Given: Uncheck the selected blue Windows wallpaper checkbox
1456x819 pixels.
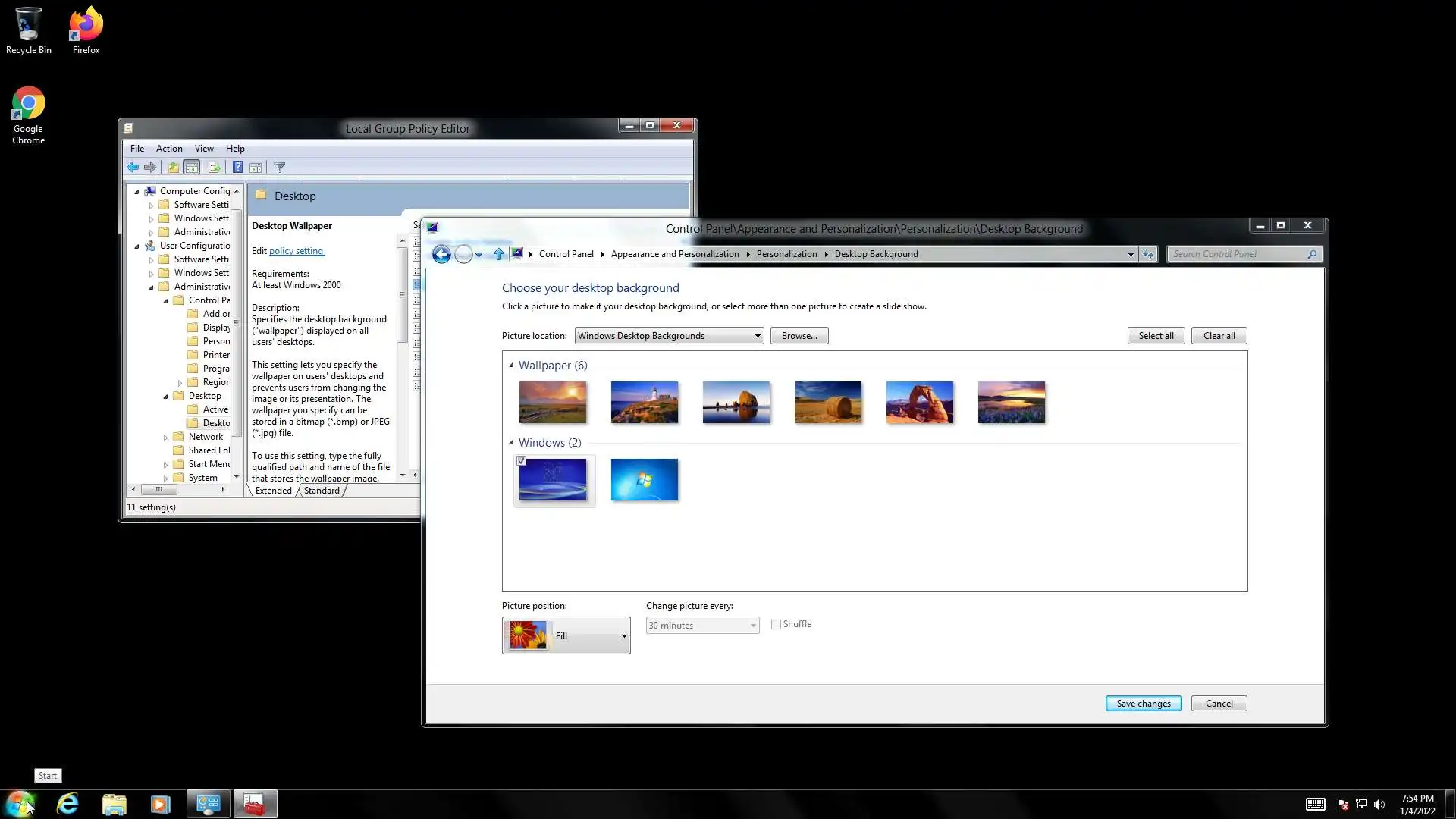Looking at the screenshot, I should 521,461.
